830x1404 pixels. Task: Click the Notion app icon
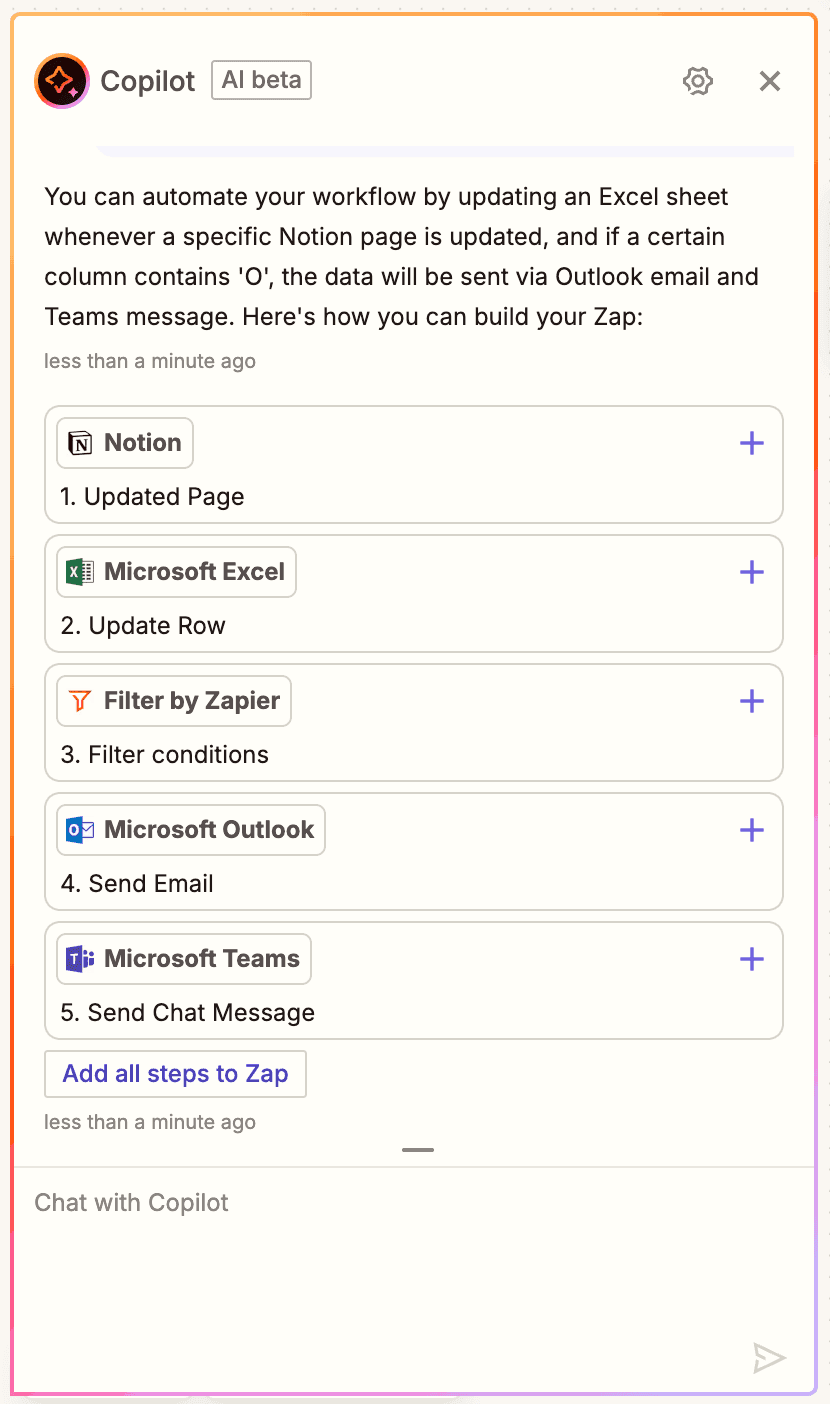[80, 443]
